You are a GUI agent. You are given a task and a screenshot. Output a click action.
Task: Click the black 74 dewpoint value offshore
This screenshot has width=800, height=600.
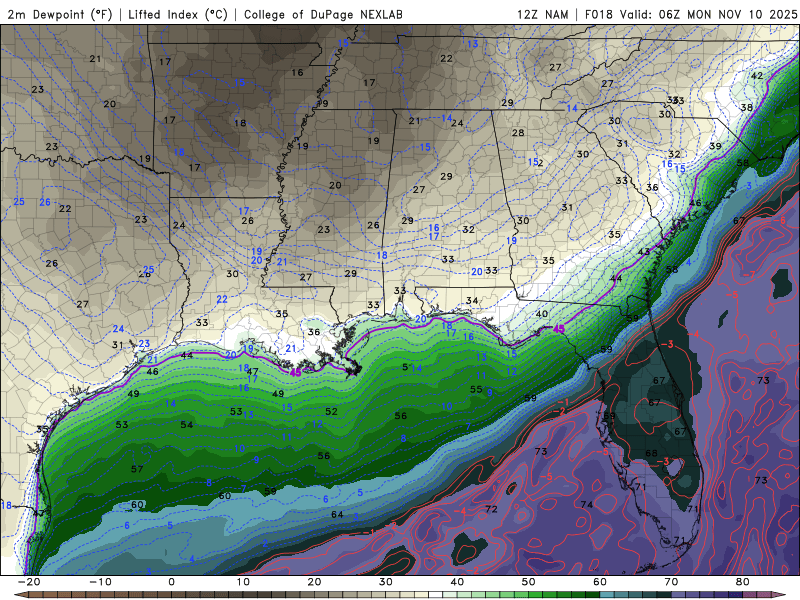[587, 505]
